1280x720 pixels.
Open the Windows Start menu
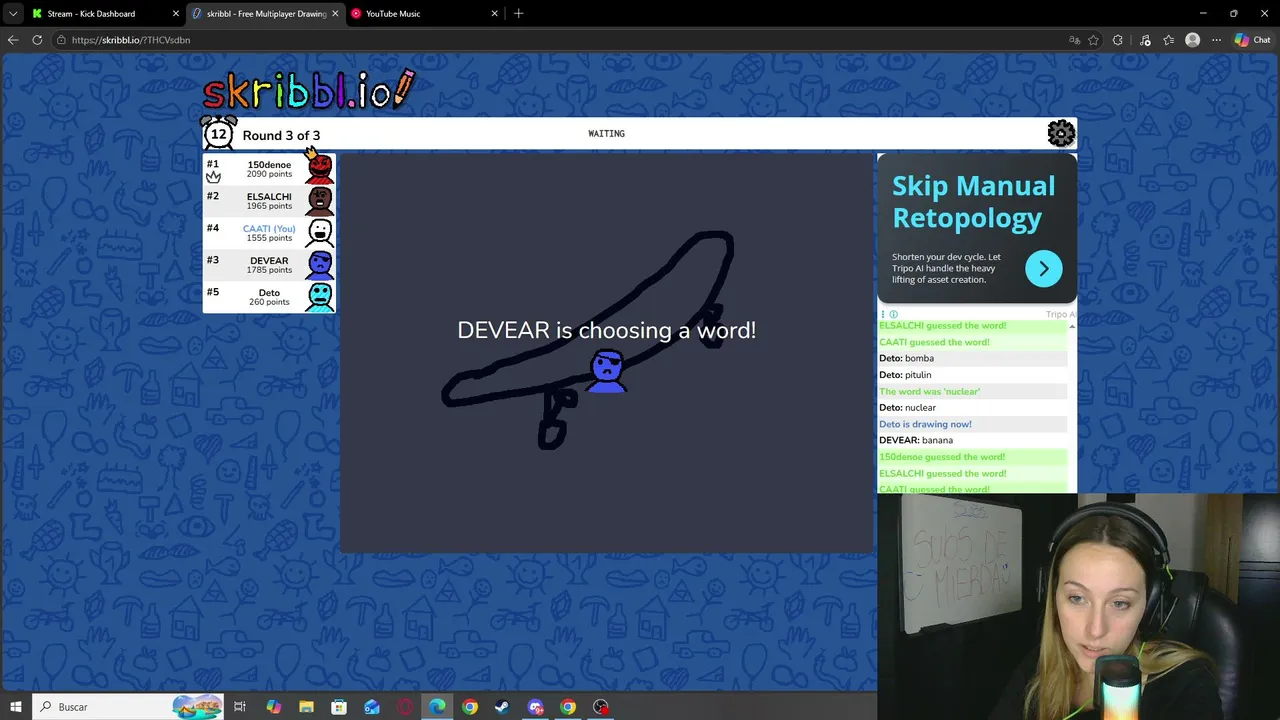pyautogui.click(x=16, y=707)
